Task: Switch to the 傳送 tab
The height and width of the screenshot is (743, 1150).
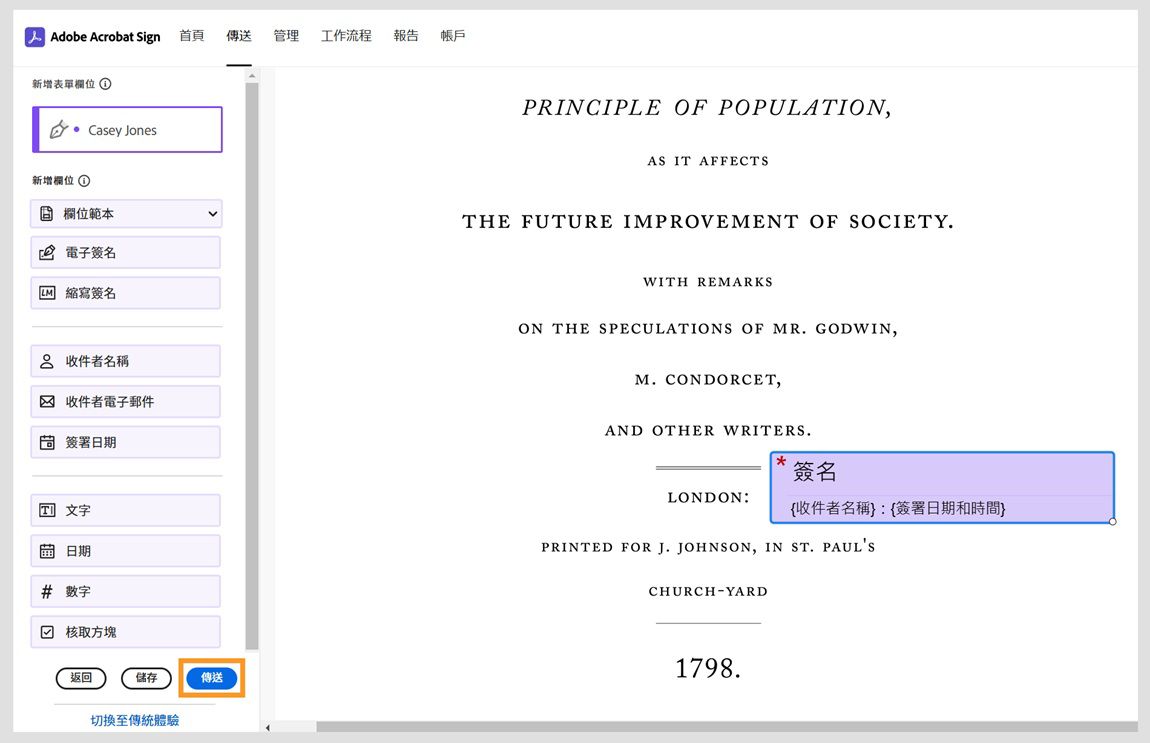Action: click(x=239, y=36)
